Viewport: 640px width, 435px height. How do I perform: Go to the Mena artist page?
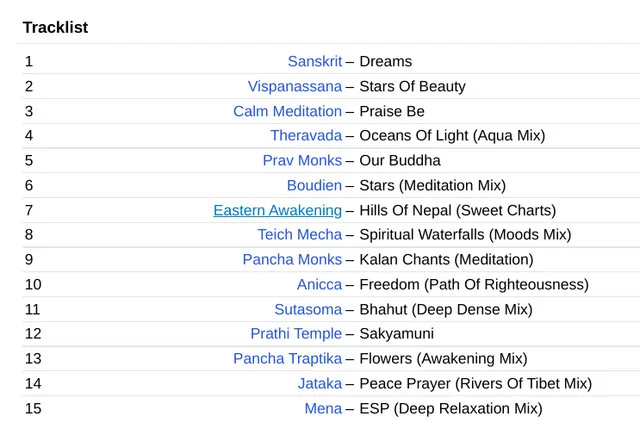(322, 409)
